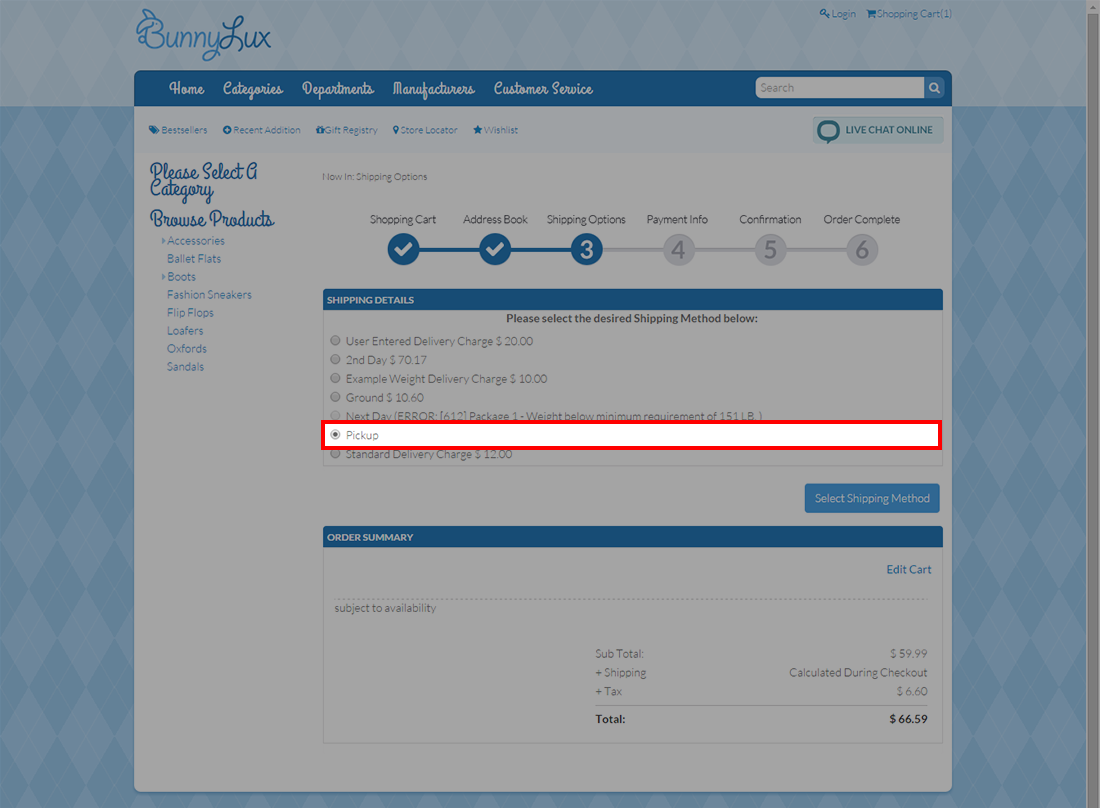Open the Recent Addition link
Image resolution: width=1100 pixels, height=808 pixels.
pyautogui.click(x=261, y=130)
